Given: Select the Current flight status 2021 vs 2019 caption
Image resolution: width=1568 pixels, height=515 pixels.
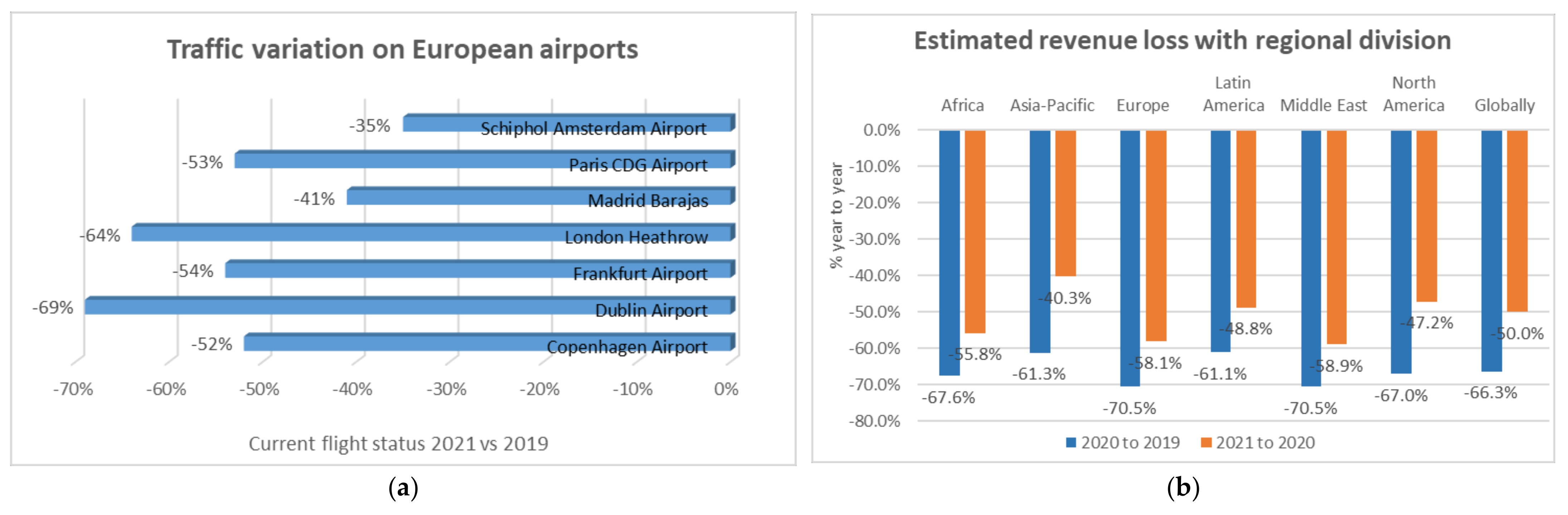Looking at the screenshot, I should pyautogui.click(x=398, y=444).
